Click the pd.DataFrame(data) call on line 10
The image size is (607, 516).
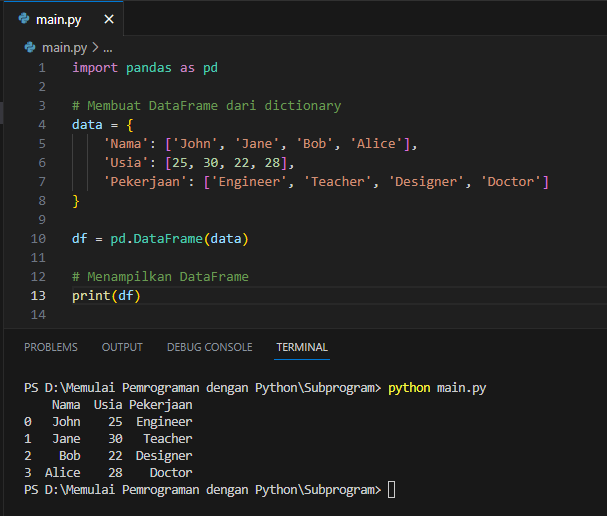pos(179,239)
